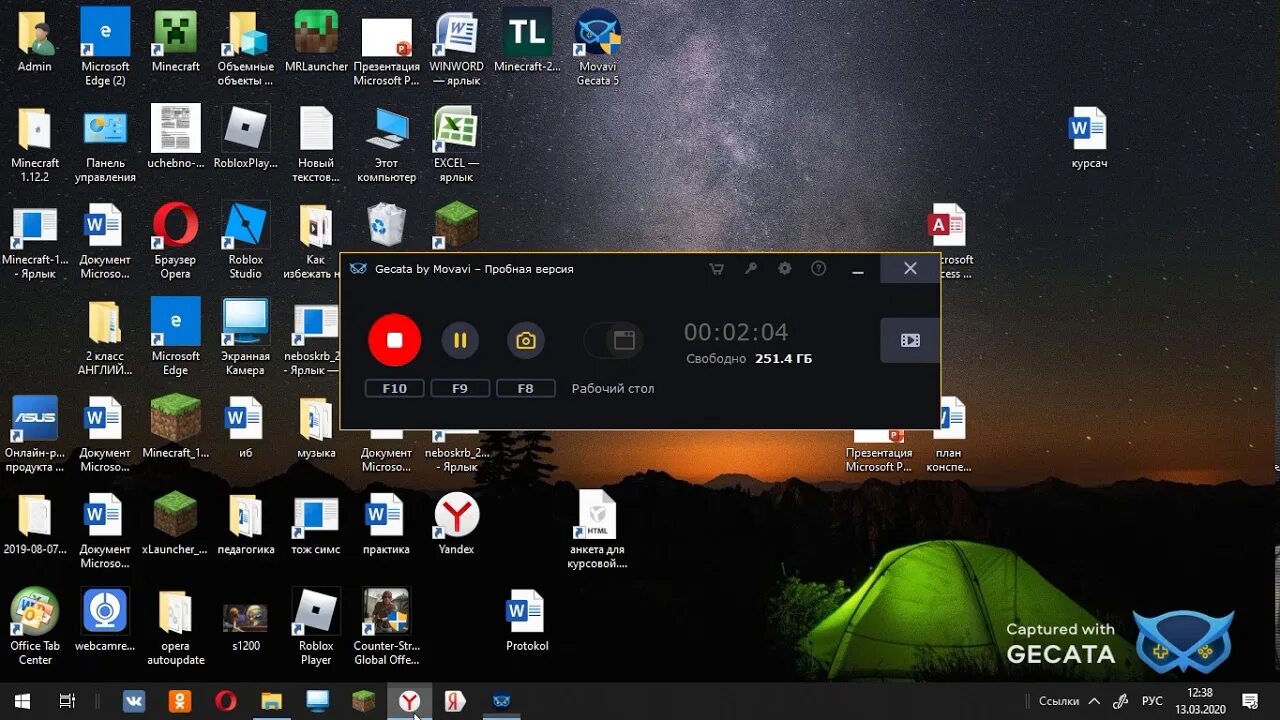Select the Minecraft-2 TL launcher icon
Viewport: 1280px width, 720px height.
(527, 41)
